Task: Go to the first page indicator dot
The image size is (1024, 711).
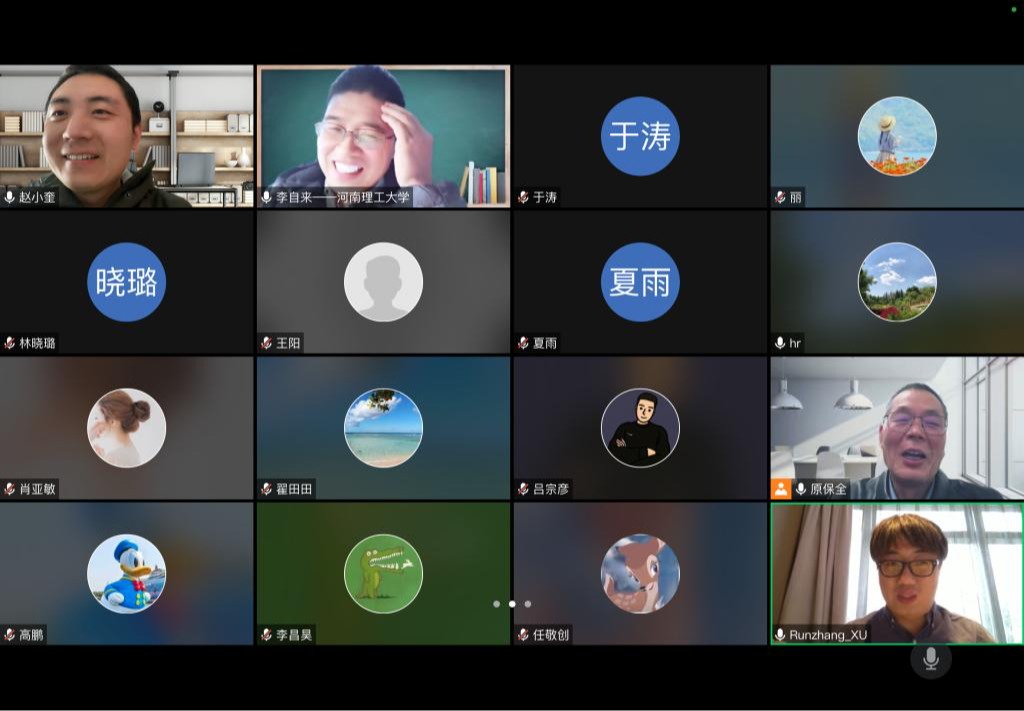Action: click(496, 604)
